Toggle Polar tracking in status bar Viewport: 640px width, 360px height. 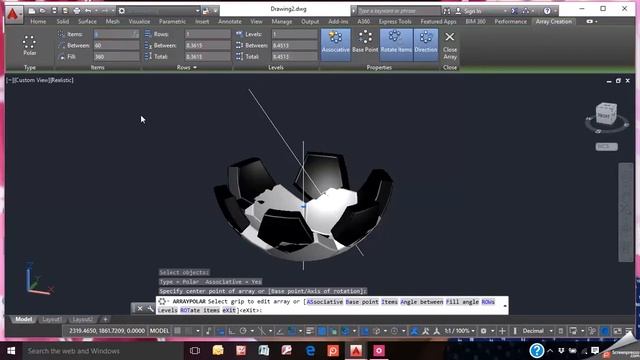(243, 331)
